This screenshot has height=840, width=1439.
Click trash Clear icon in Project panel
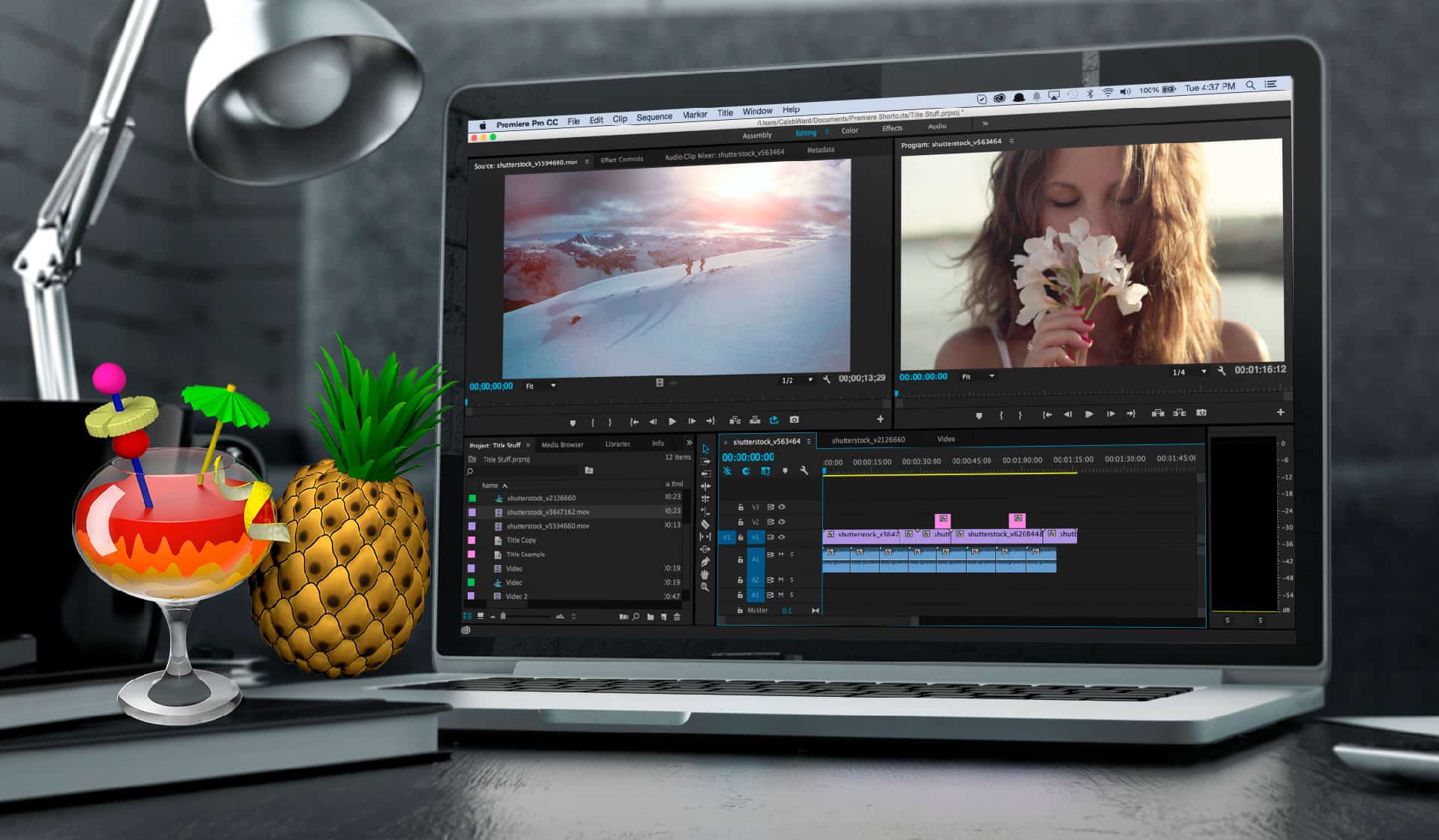677,617
